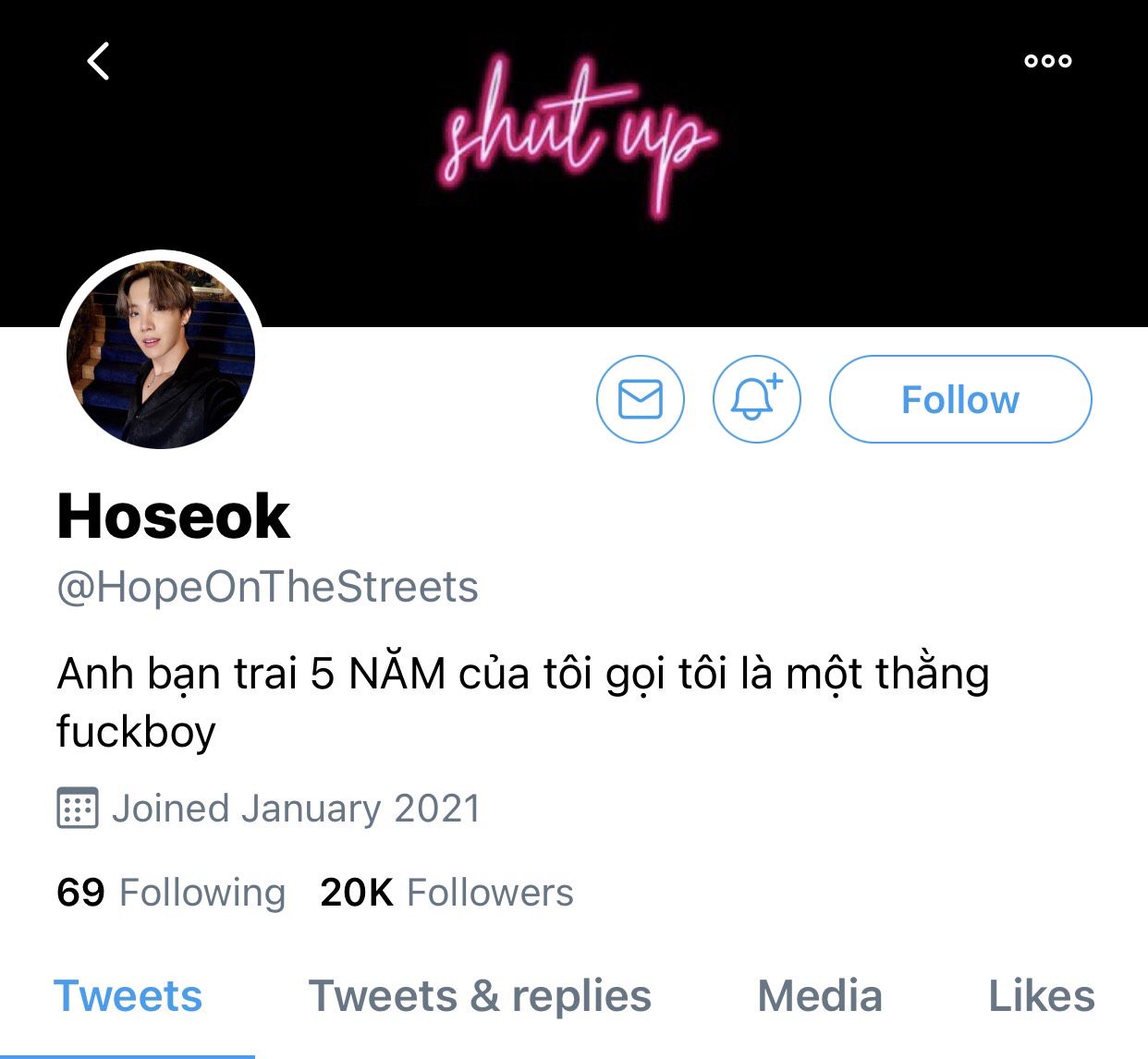Select the Tweets tab
The image size is (1148, 1059).
click(128, 996)
